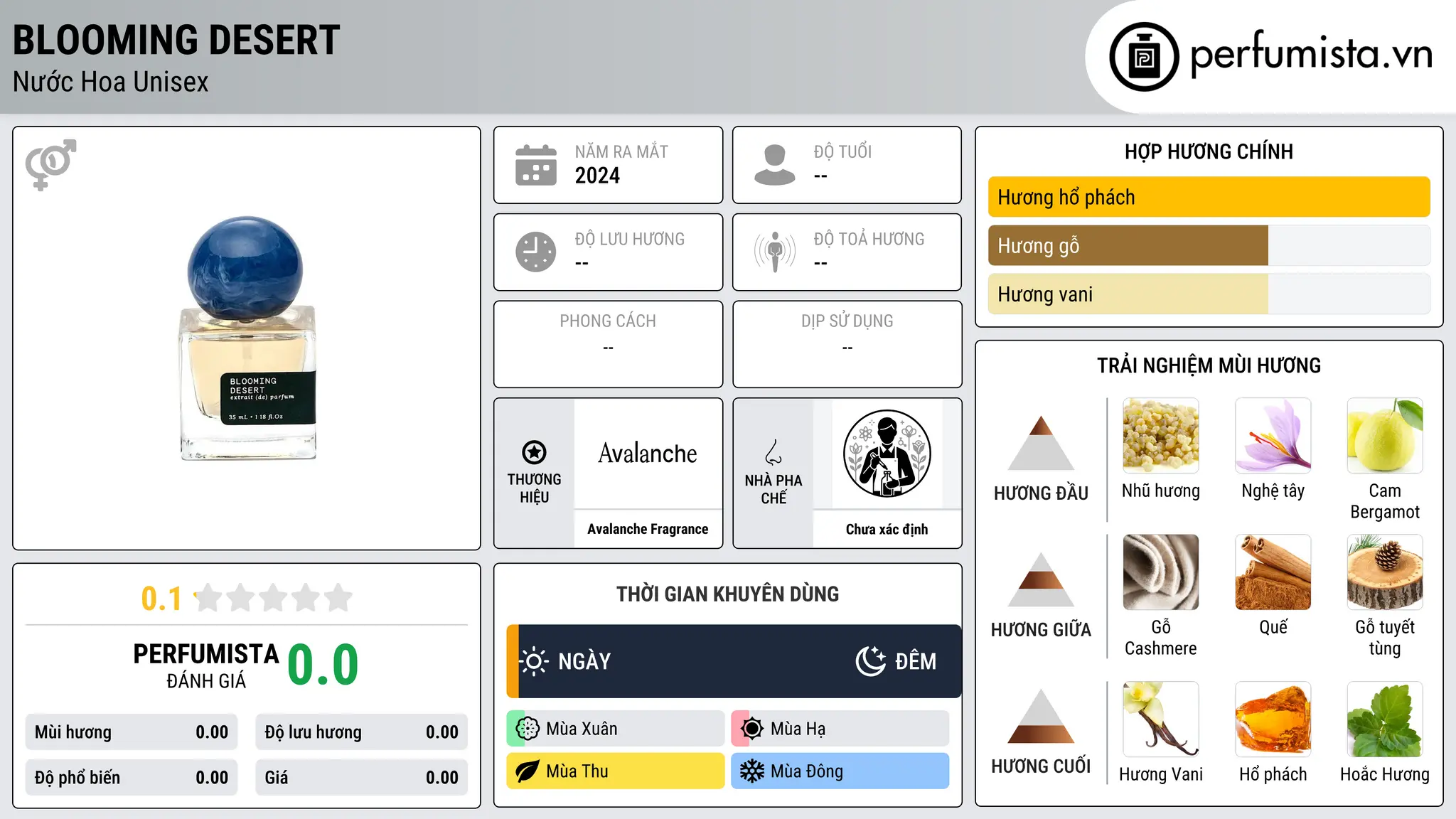Screen dimensions: 1456x819
Task: Click the unisex gender symbol icon
Action: [50, 164]
